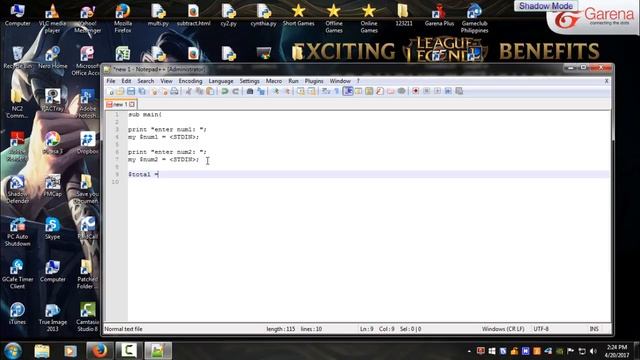Viewport: 640px width, 360px height.
Task: Click the Close document toolbar icon
Action: pos(154,91)
